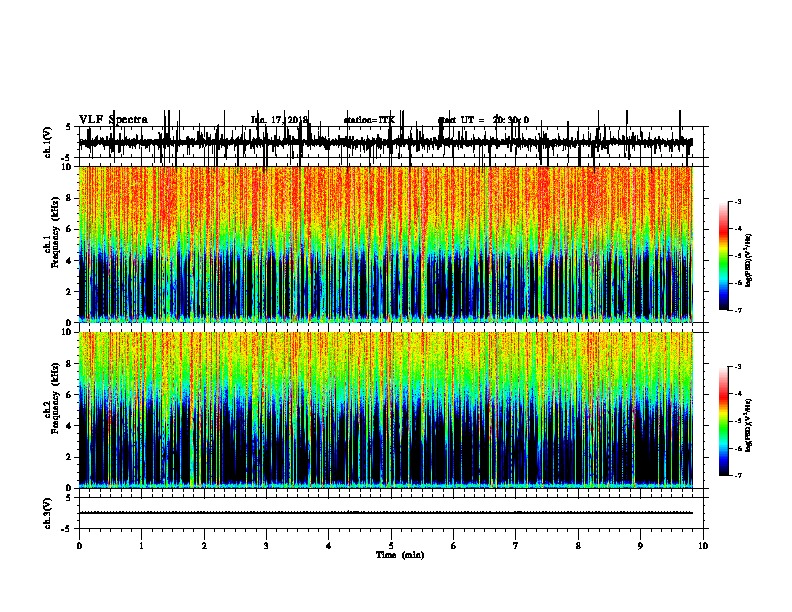The width and height of the screenshot is (792, 612).
Task: Click the VLF Spectra title text
Action: tap(113, 120)
